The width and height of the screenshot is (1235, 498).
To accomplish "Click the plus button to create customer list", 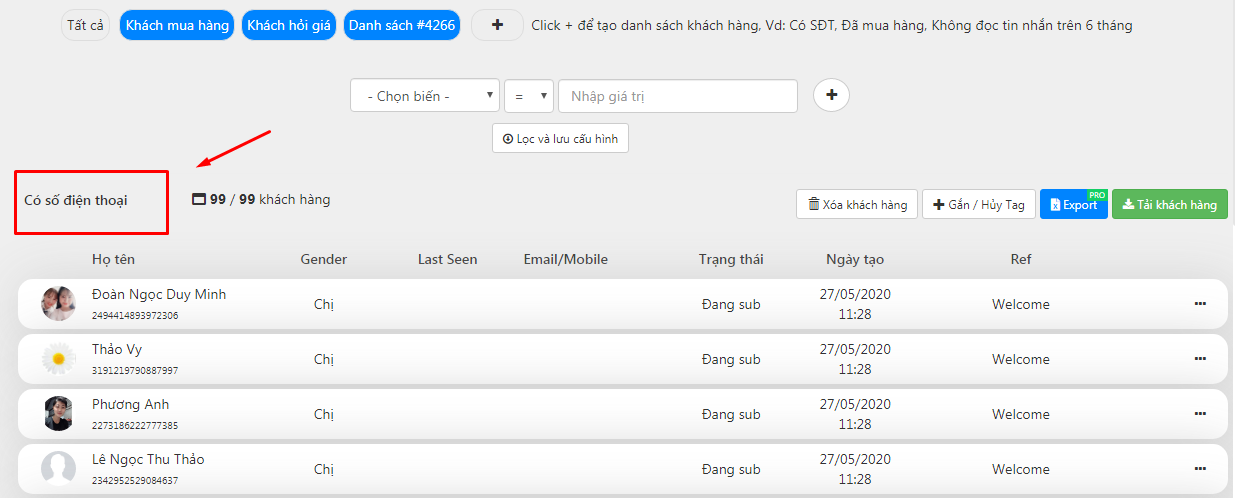I will tap(497, 25).
